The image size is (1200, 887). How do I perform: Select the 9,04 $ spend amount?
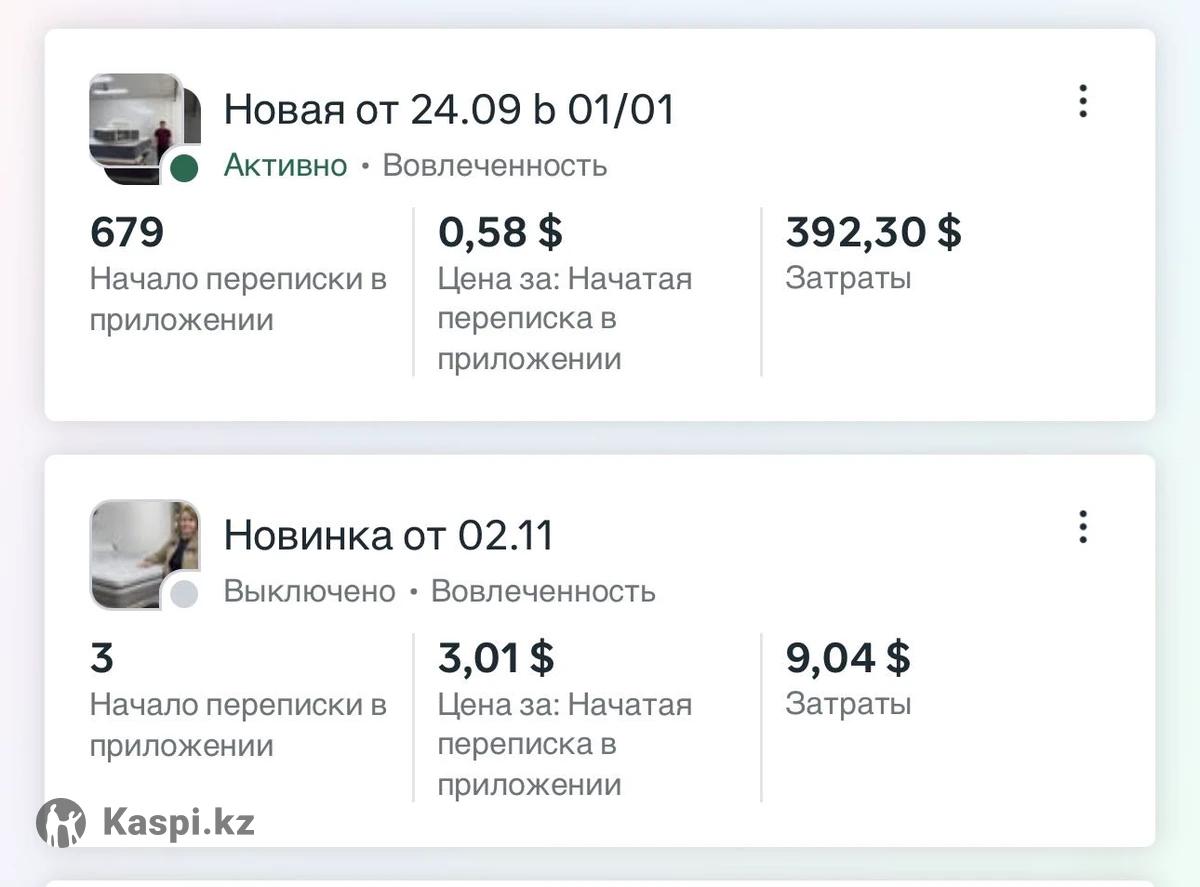848,658
